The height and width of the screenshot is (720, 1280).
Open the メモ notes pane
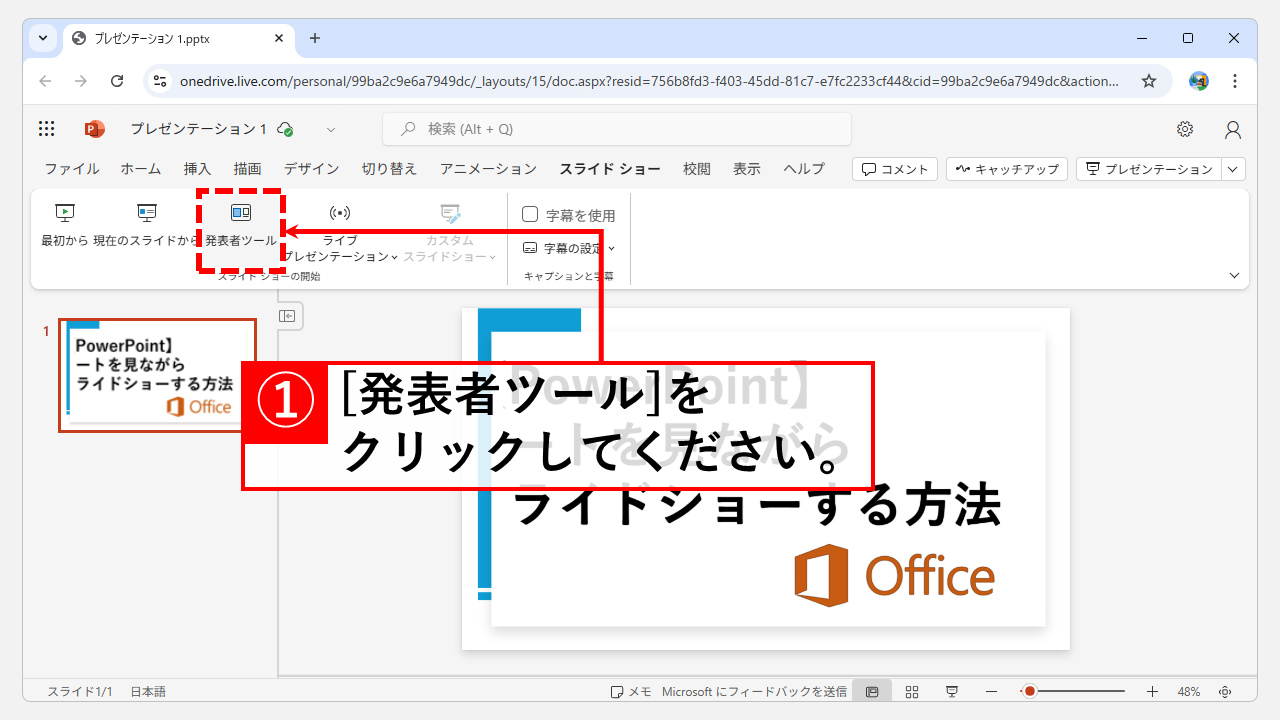(631, 692)
